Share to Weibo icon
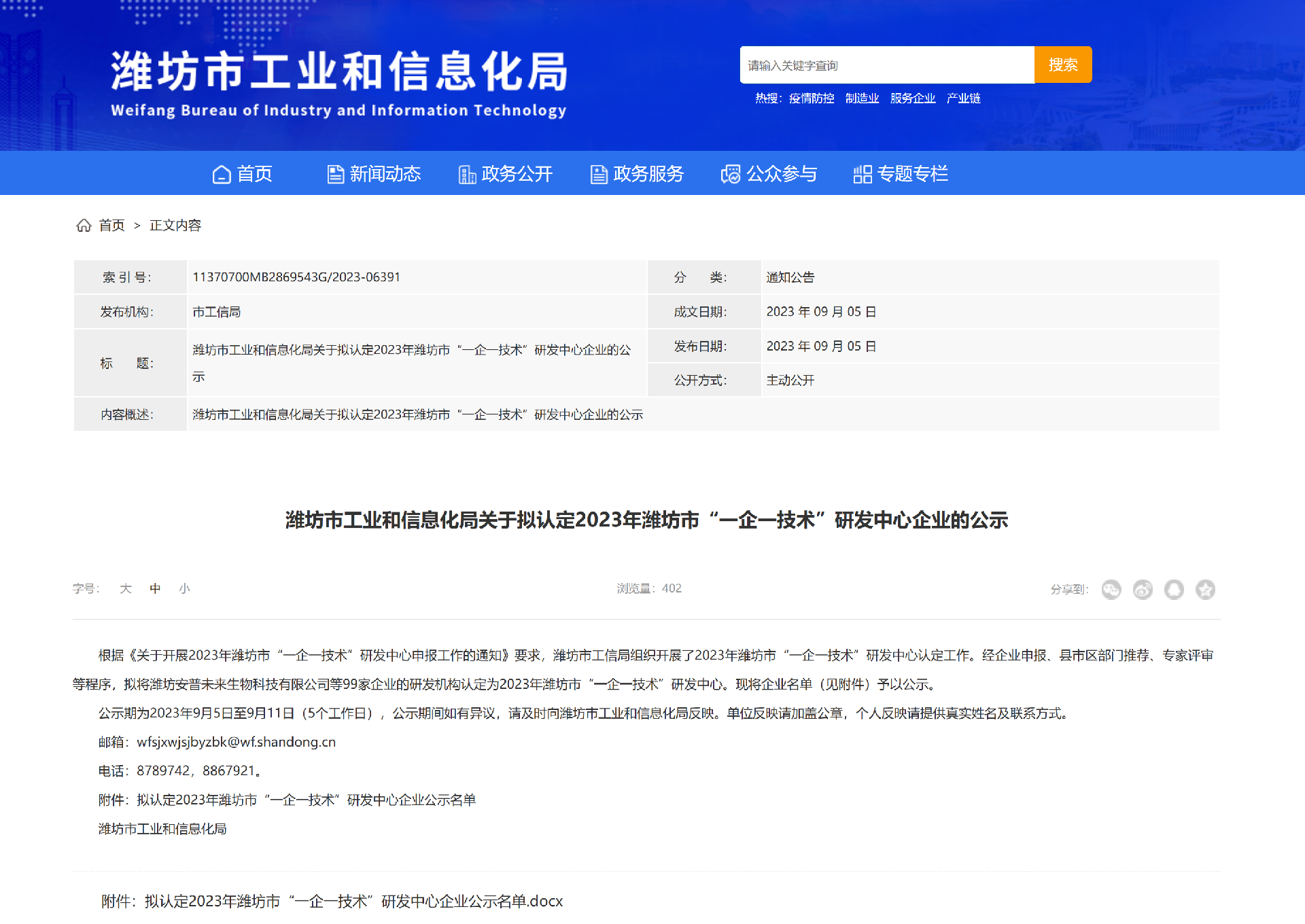The width and height of the screenshot is (1305, 924). click(x=1143, y=589)
